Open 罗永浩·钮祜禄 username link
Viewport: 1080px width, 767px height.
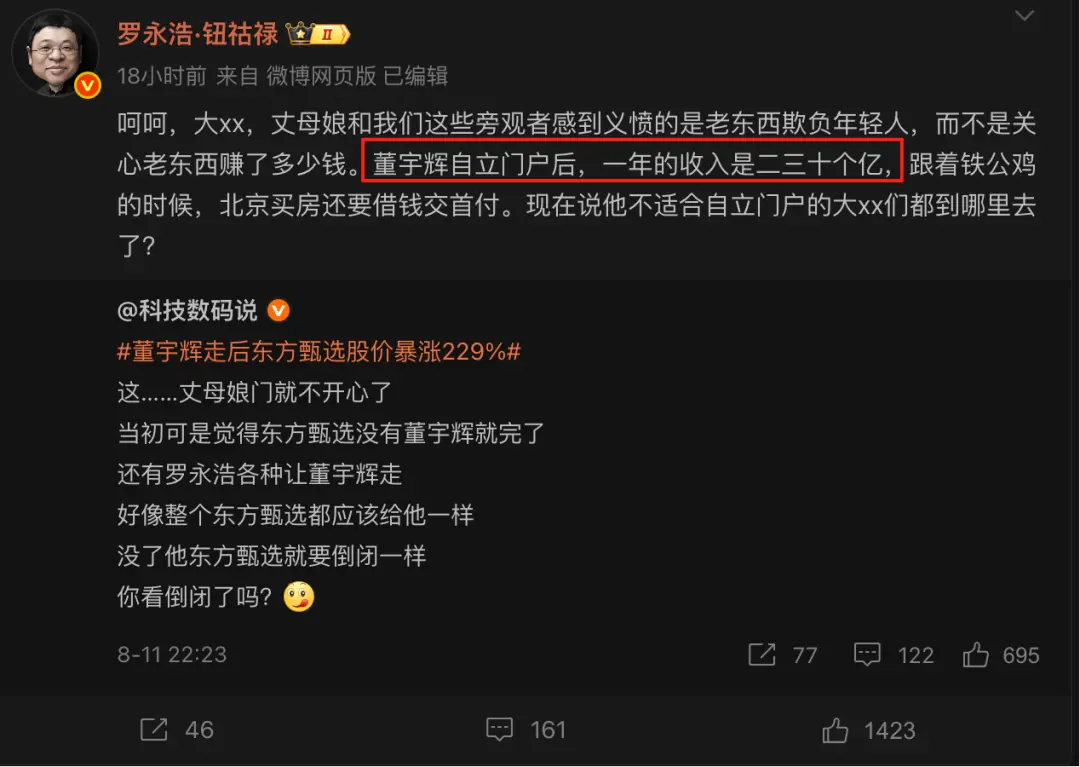point(198,34)
